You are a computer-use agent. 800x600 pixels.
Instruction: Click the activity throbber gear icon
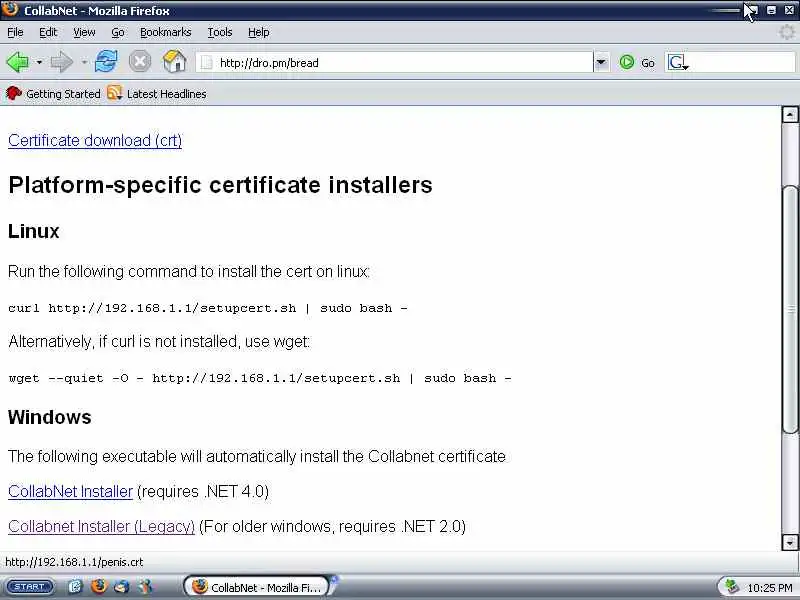[787, 32]
